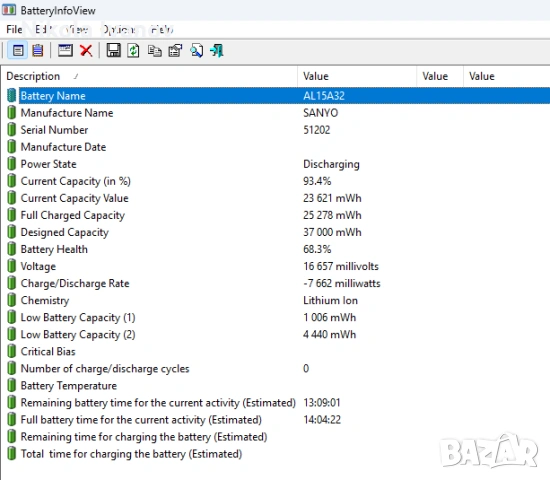Click the Exit door icon

[217, 51]
